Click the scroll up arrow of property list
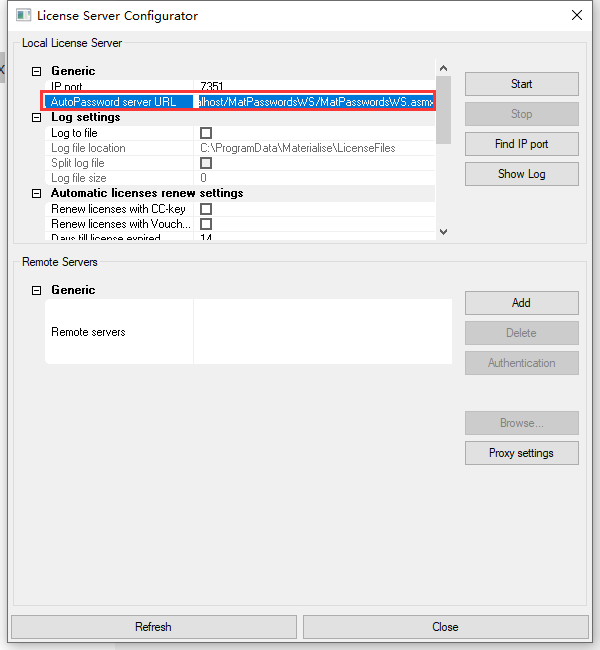 (x=443, y=68)
